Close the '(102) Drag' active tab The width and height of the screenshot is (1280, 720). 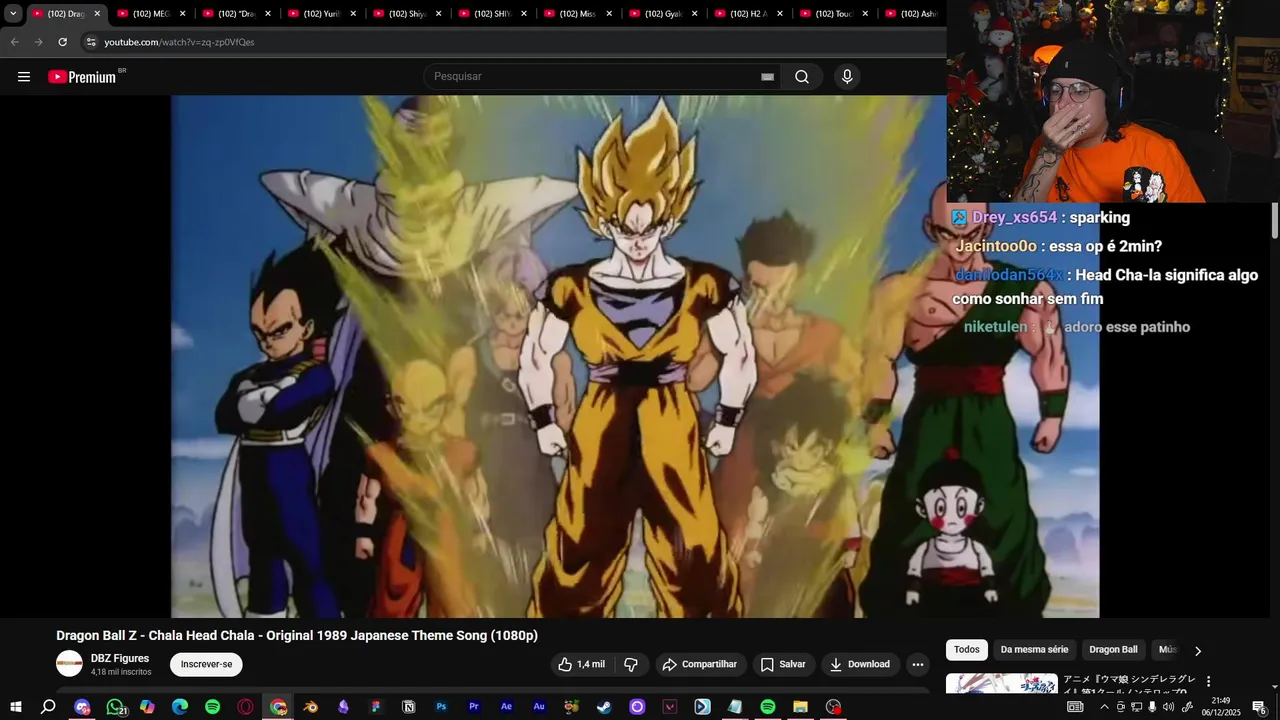[x=97, y=14]
